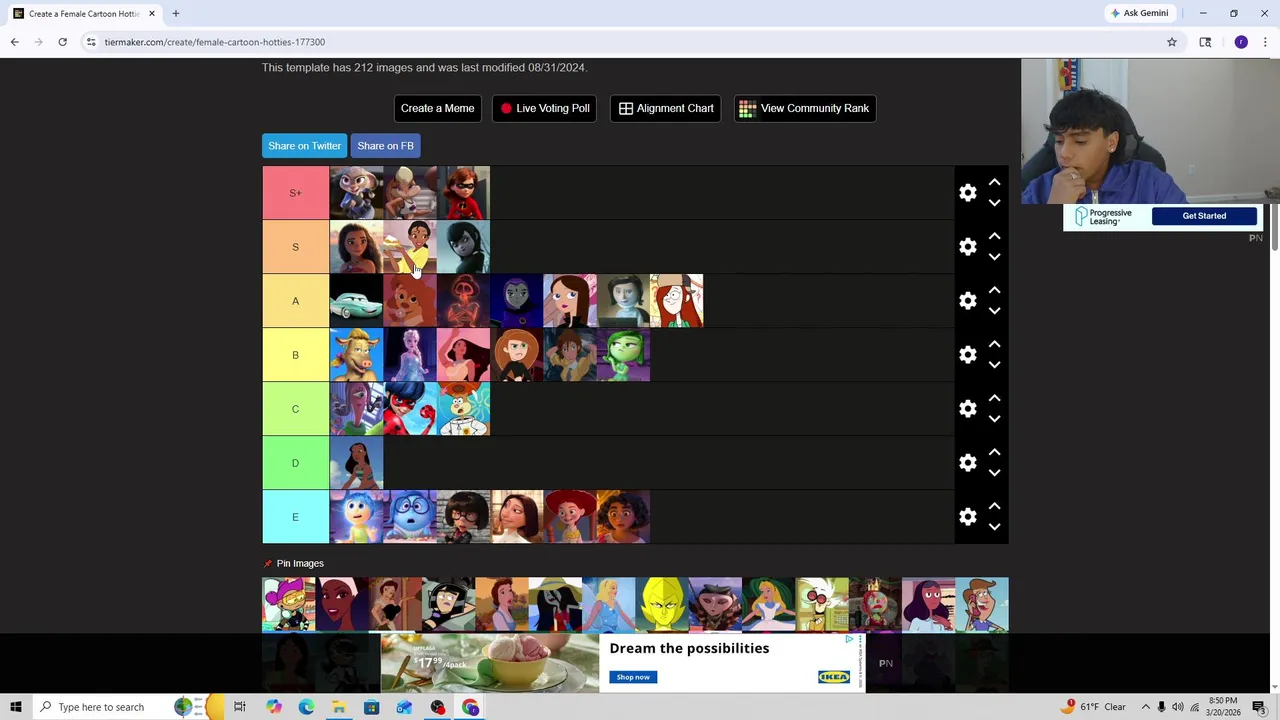1280x720 pixels.
Task: Open settings gear for the D tier row
Action: (967, 463)
